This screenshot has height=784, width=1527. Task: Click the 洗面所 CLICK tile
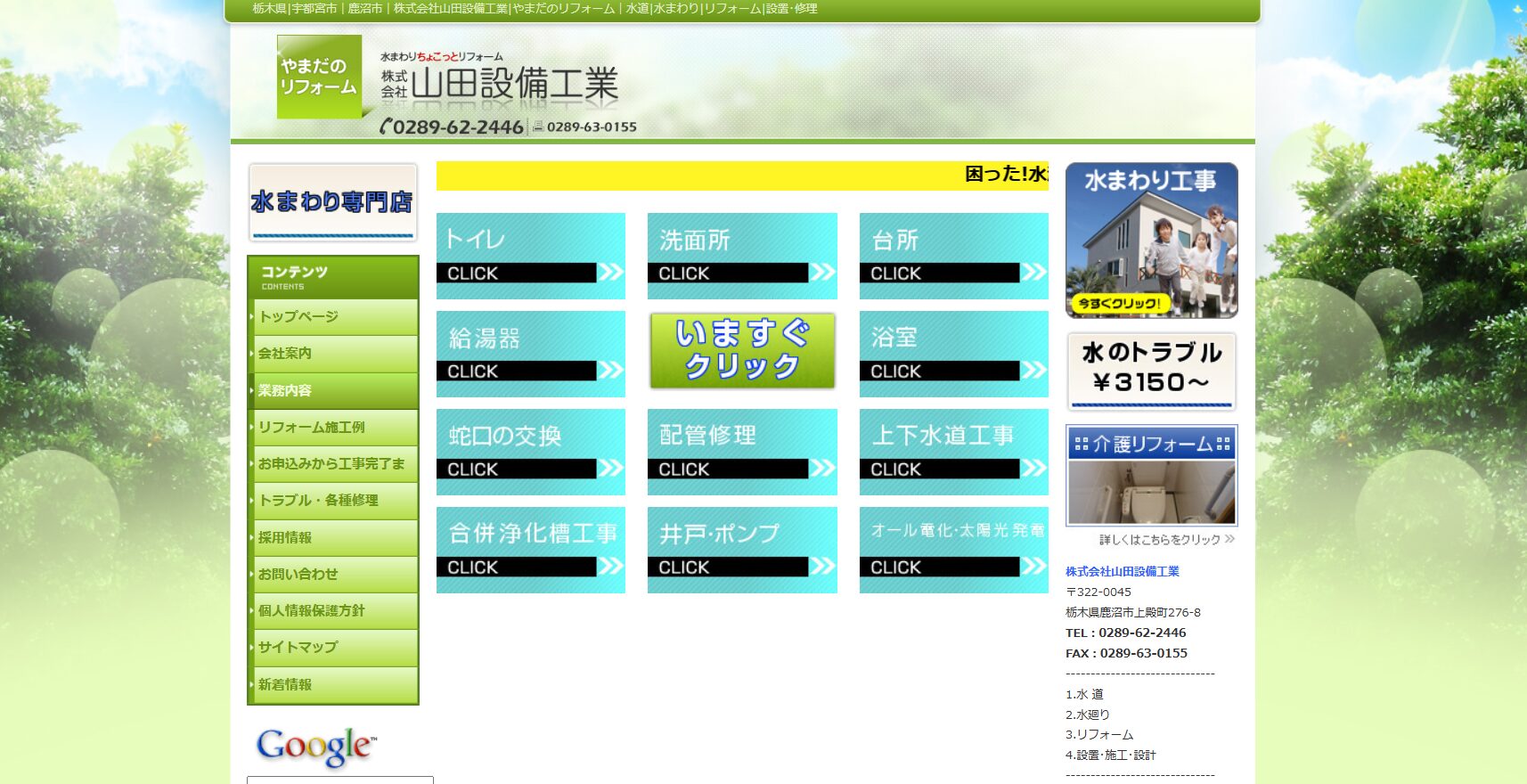pos(742,256)
